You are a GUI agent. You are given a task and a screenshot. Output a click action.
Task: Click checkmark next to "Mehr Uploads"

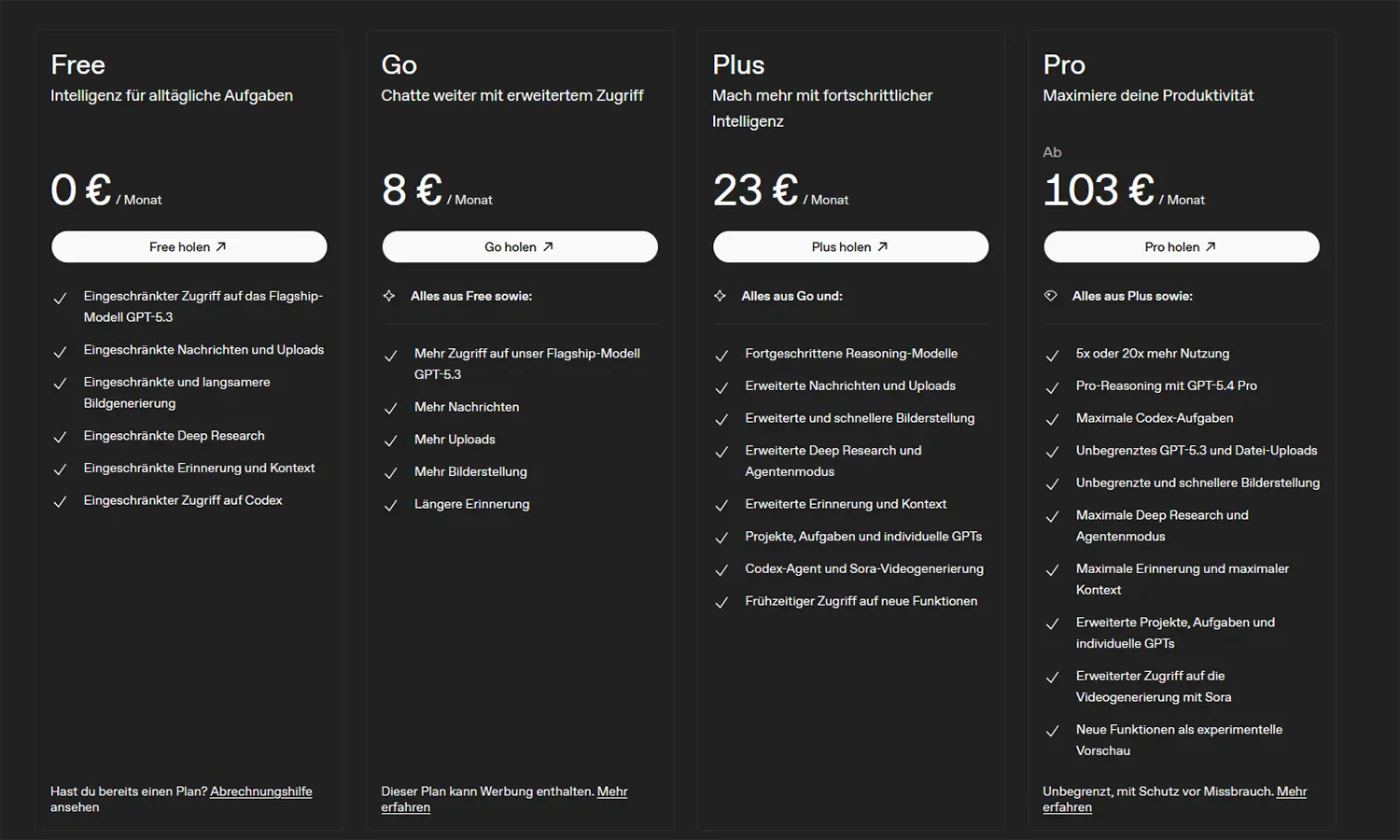pyautogui.click(x=391, y=441)
